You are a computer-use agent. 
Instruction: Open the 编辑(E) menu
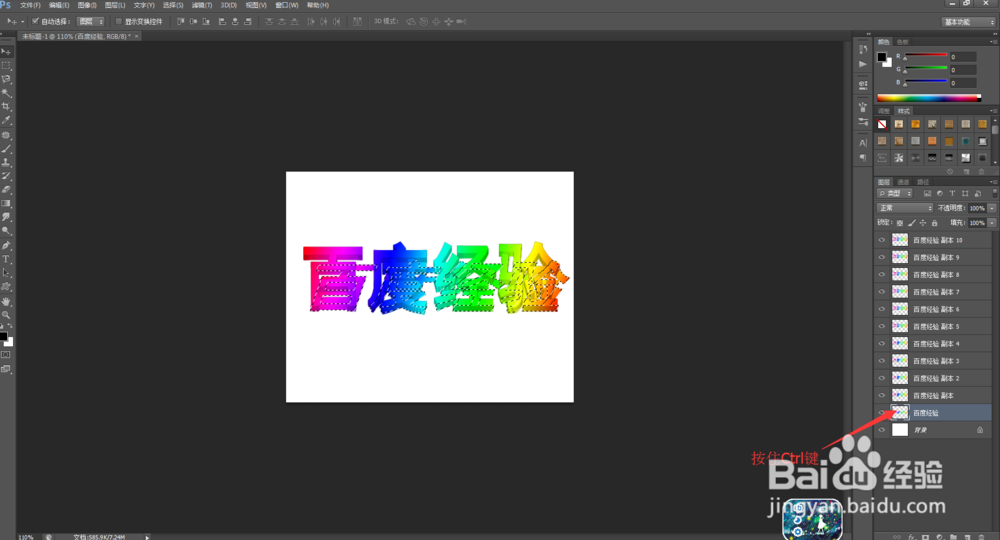click(59, 5)
